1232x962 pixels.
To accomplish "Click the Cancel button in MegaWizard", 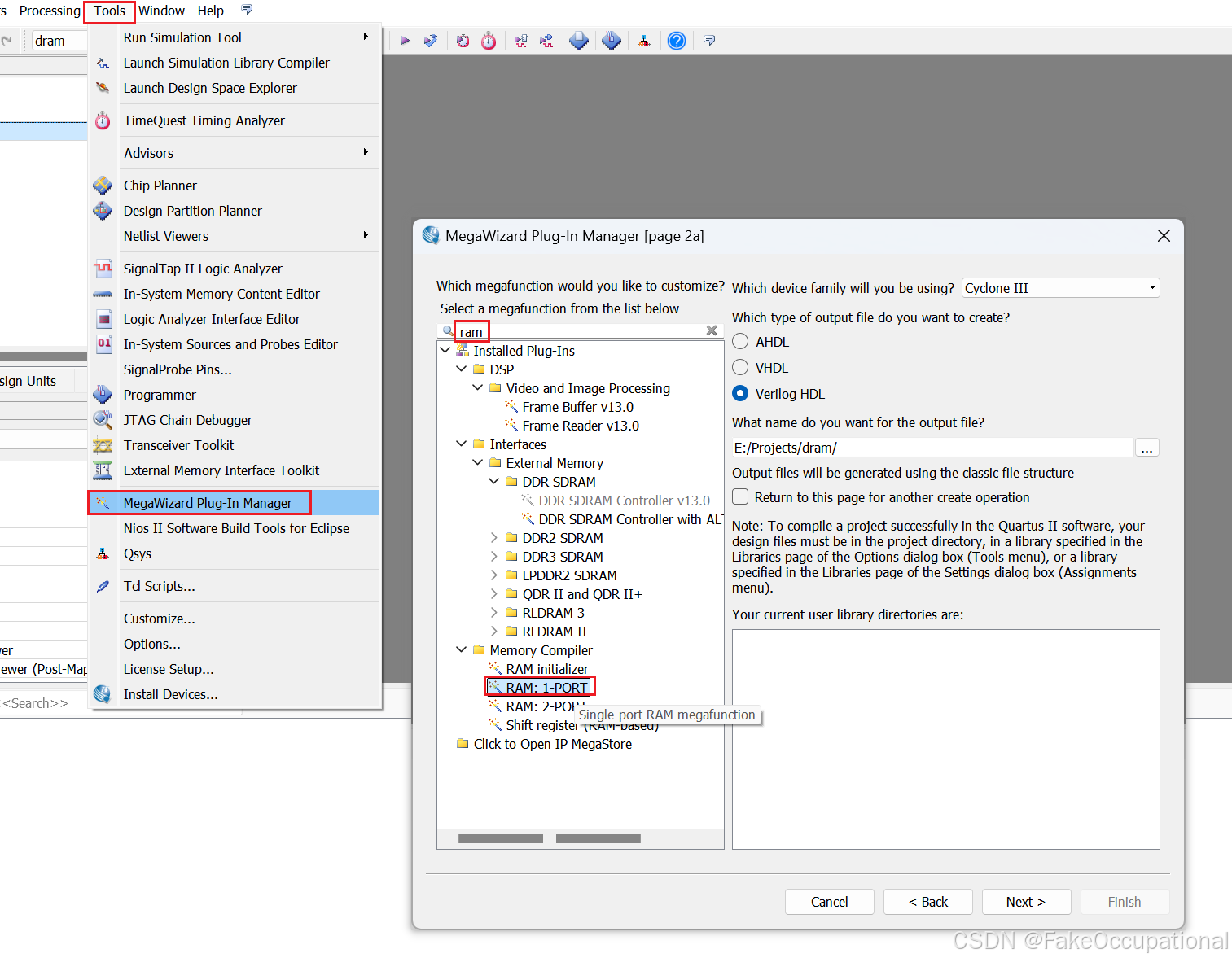I will [829, 902].
